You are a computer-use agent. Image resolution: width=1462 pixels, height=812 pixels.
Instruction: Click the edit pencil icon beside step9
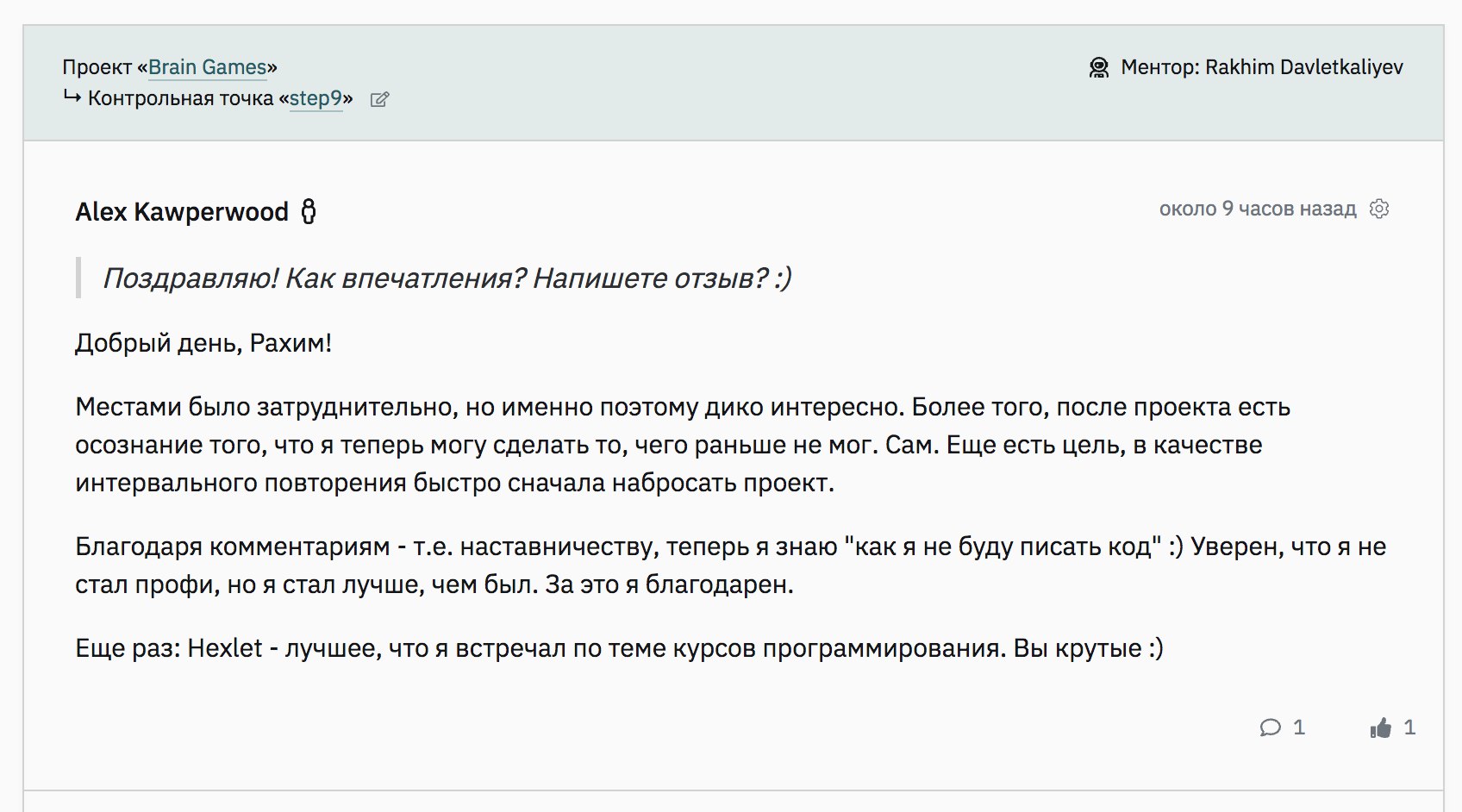point(379,100)
